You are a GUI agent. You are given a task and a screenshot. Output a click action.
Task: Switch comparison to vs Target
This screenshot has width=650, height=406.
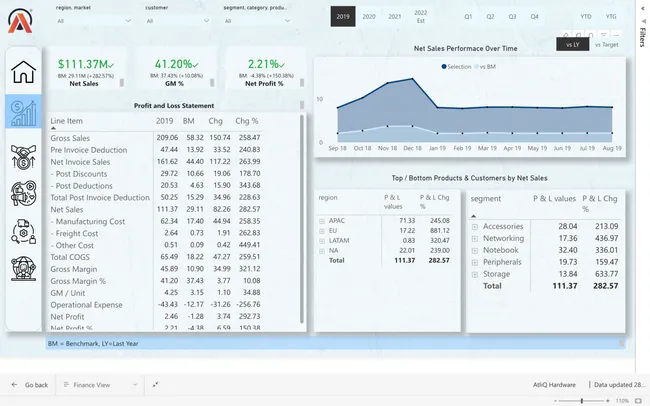tap(605, 45)
